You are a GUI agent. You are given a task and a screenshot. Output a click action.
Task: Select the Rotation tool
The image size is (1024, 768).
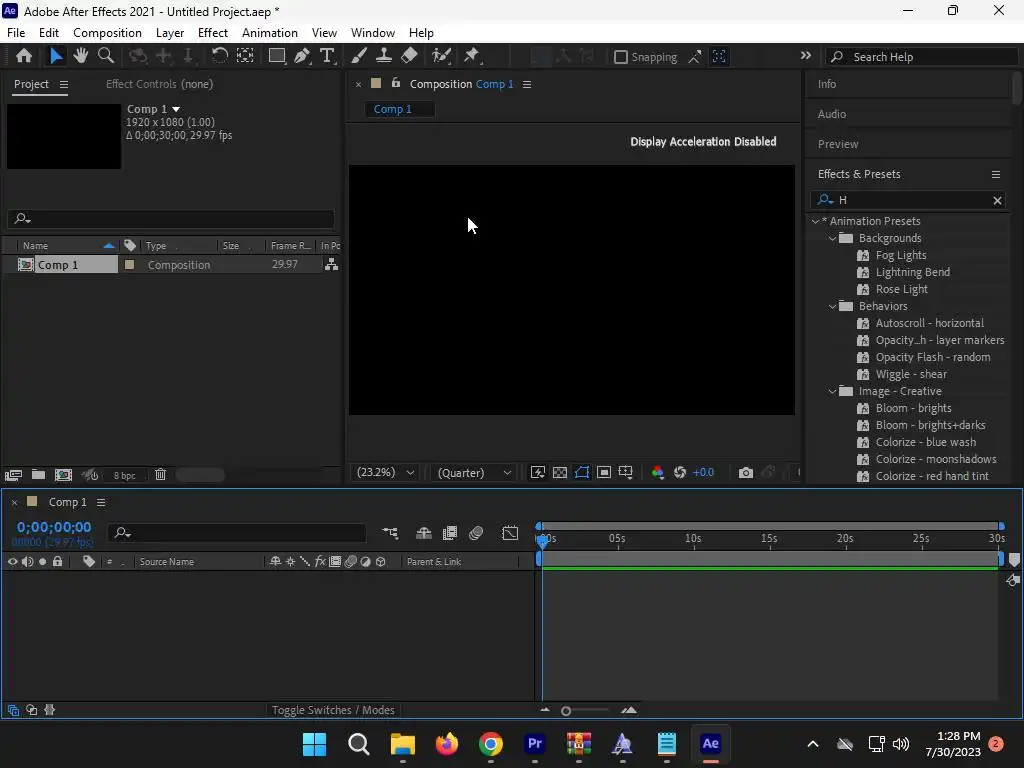pyautogui.click(x=219, y=56)
